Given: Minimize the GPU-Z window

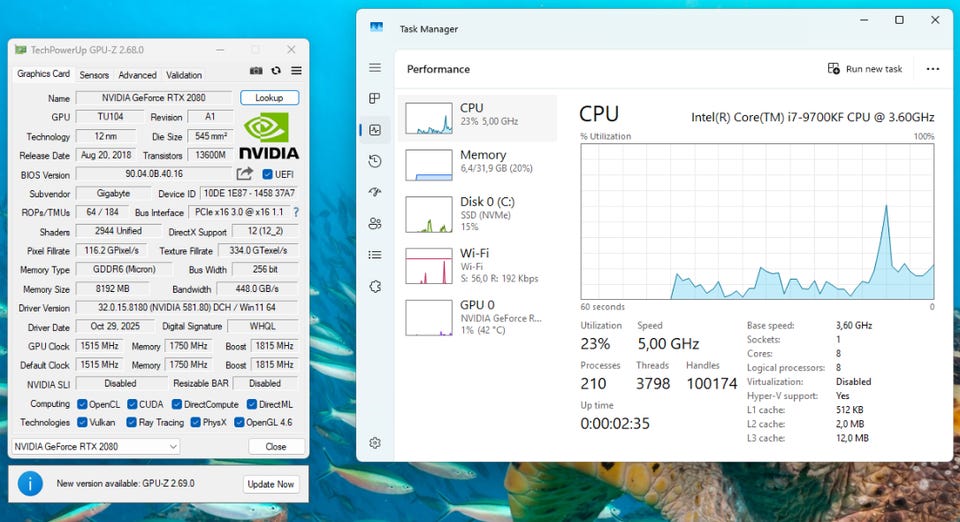Looking at the screenshot, I should (220, 50).
